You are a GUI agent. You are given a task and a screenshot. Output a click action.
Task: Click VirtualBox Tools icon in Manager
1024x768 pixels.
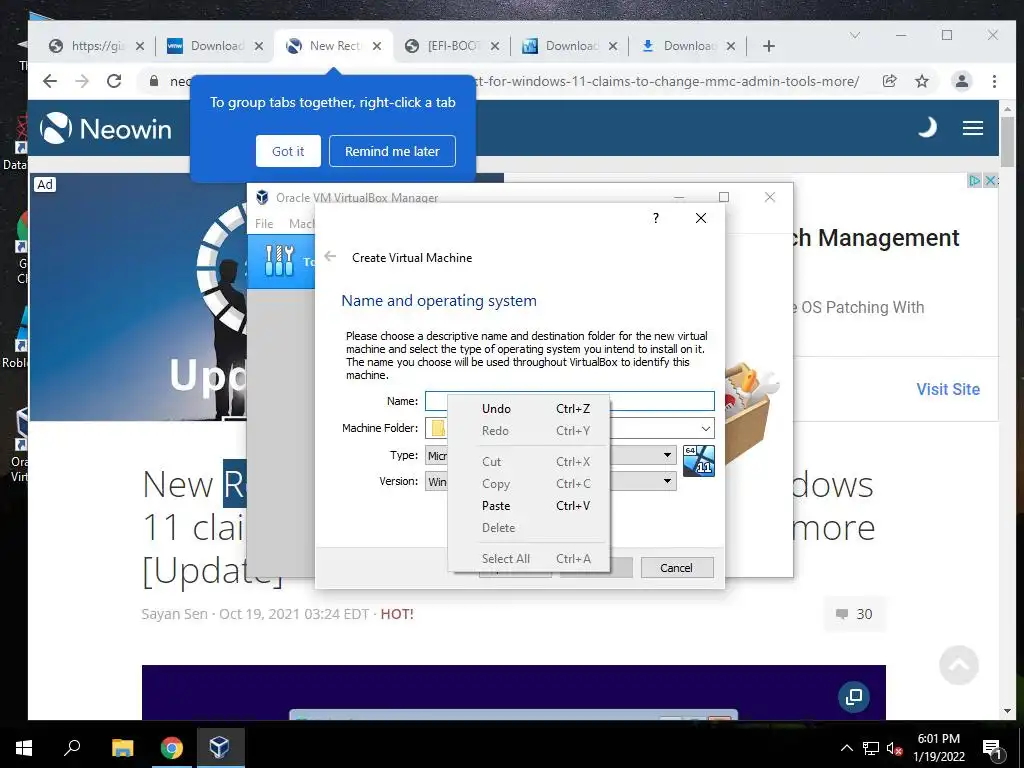(x=280, y=261)
